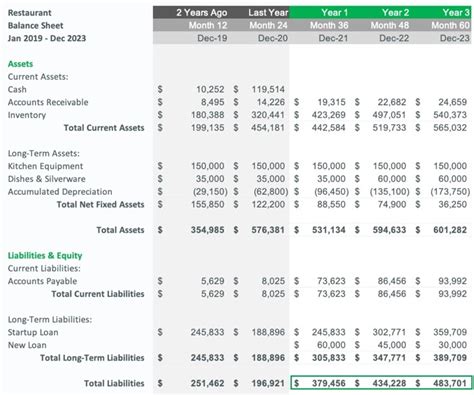Select the 'Month 36' header cell
This screenshot has width=474, height=395.
[x=329, y=25]
